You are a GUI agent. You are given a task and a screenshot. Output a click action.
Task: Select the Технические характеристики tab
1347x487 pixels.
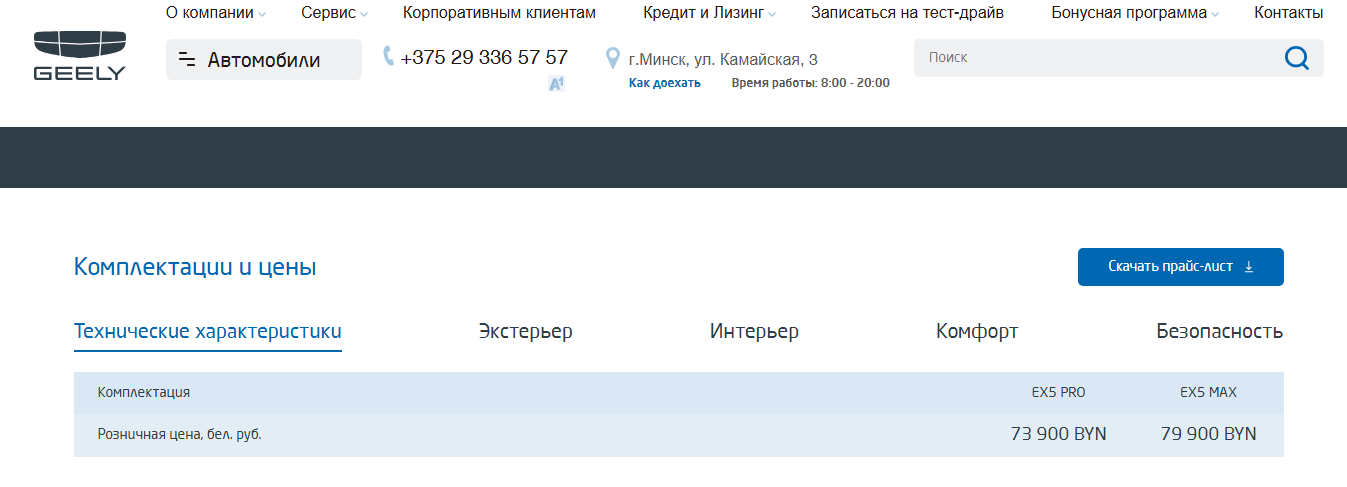tap(208, 332)
